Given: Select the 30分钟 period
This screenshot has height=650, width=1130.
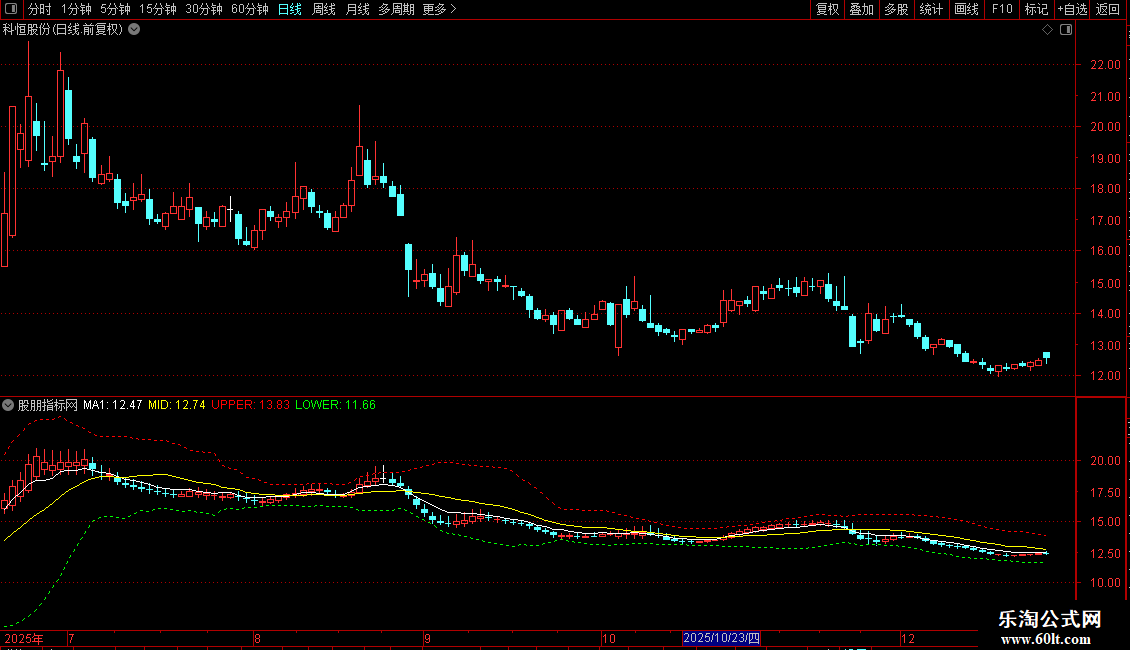Looking at the screenshot, I should click(x=204, y=9).
